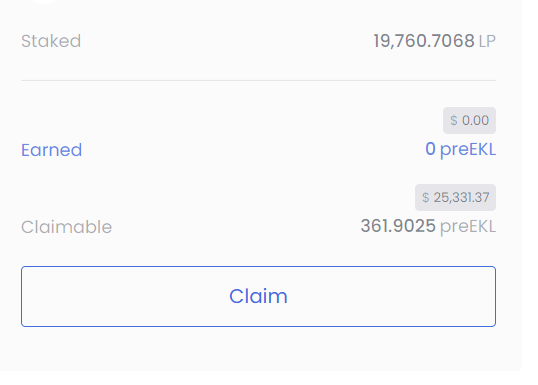Click the dollar sign in the 0.00 badge

(x=454, y=120)
